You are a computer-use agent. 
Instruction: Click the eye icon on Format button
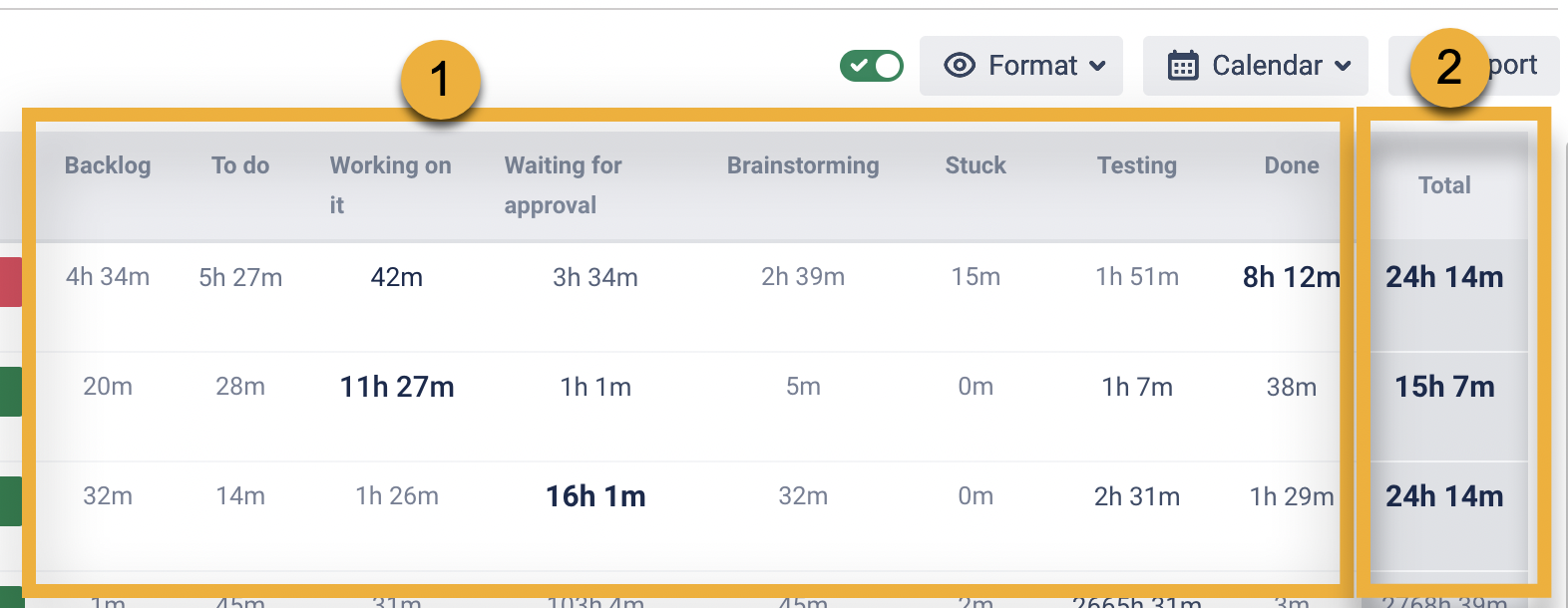pos(960,66)
